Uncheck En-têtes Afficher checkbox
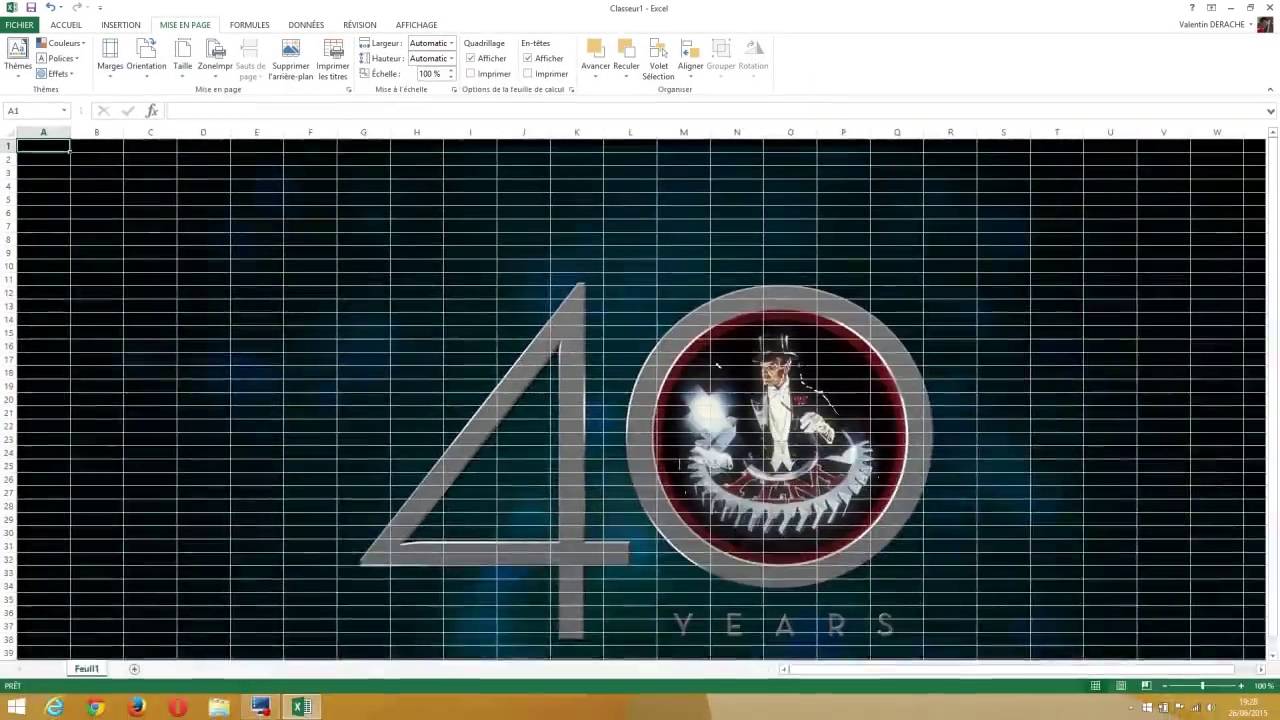This screenshot has width=1280, height=720. click(x=528, y=58)
